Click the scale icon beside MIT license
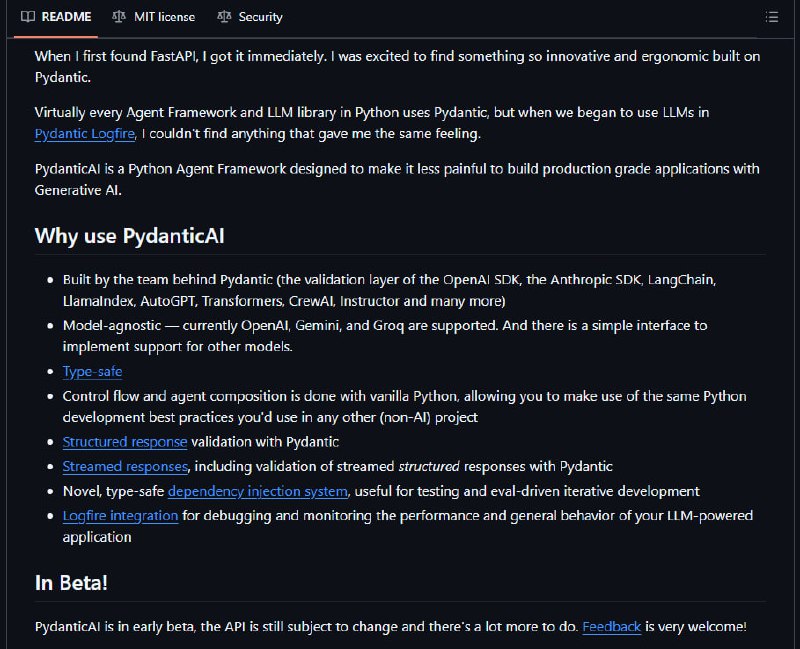Viewport: 800px width, 649px height. (x=119, y=16)
